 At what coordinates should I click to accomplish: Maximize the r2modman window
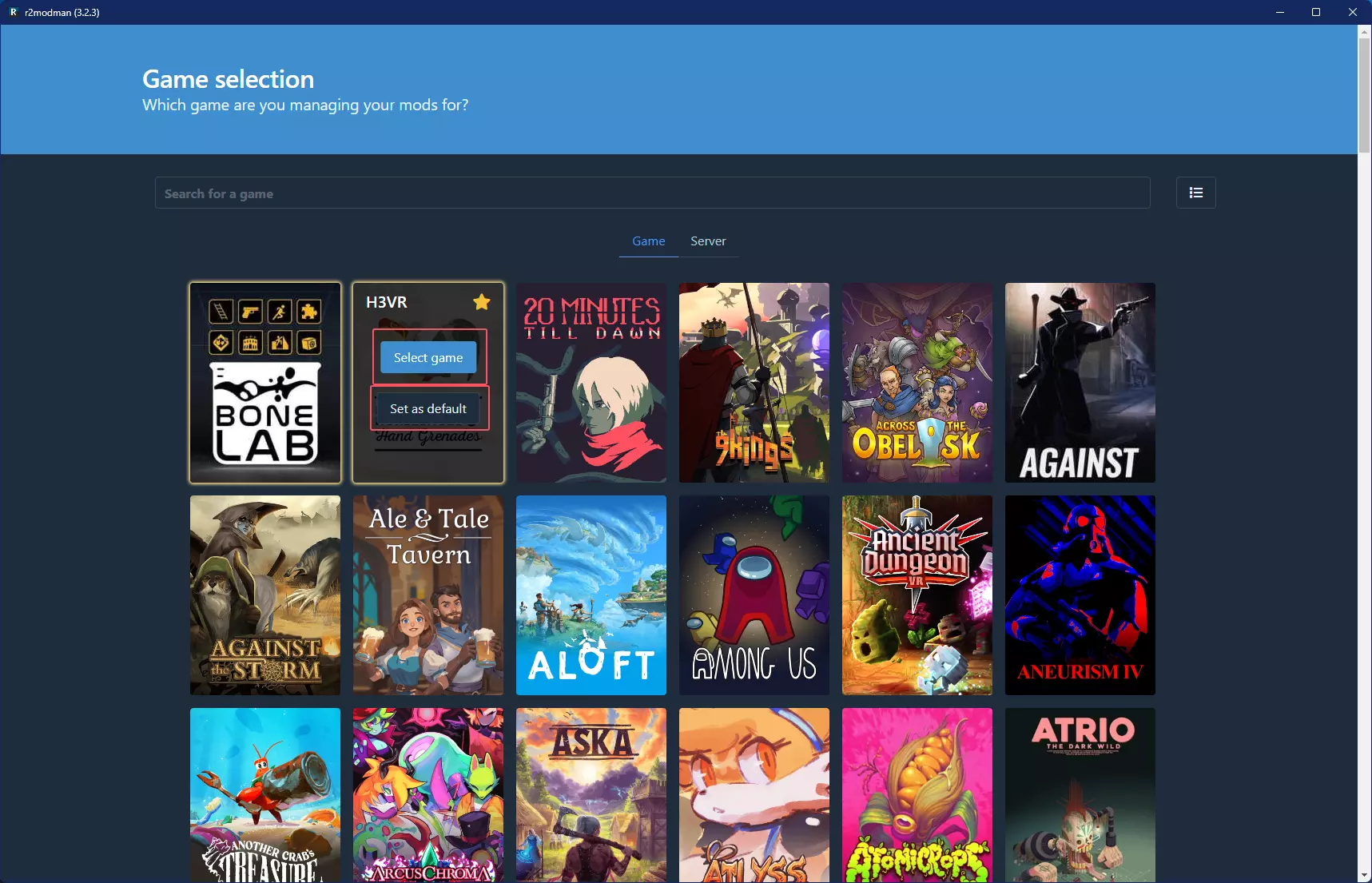click(1316, 12)
